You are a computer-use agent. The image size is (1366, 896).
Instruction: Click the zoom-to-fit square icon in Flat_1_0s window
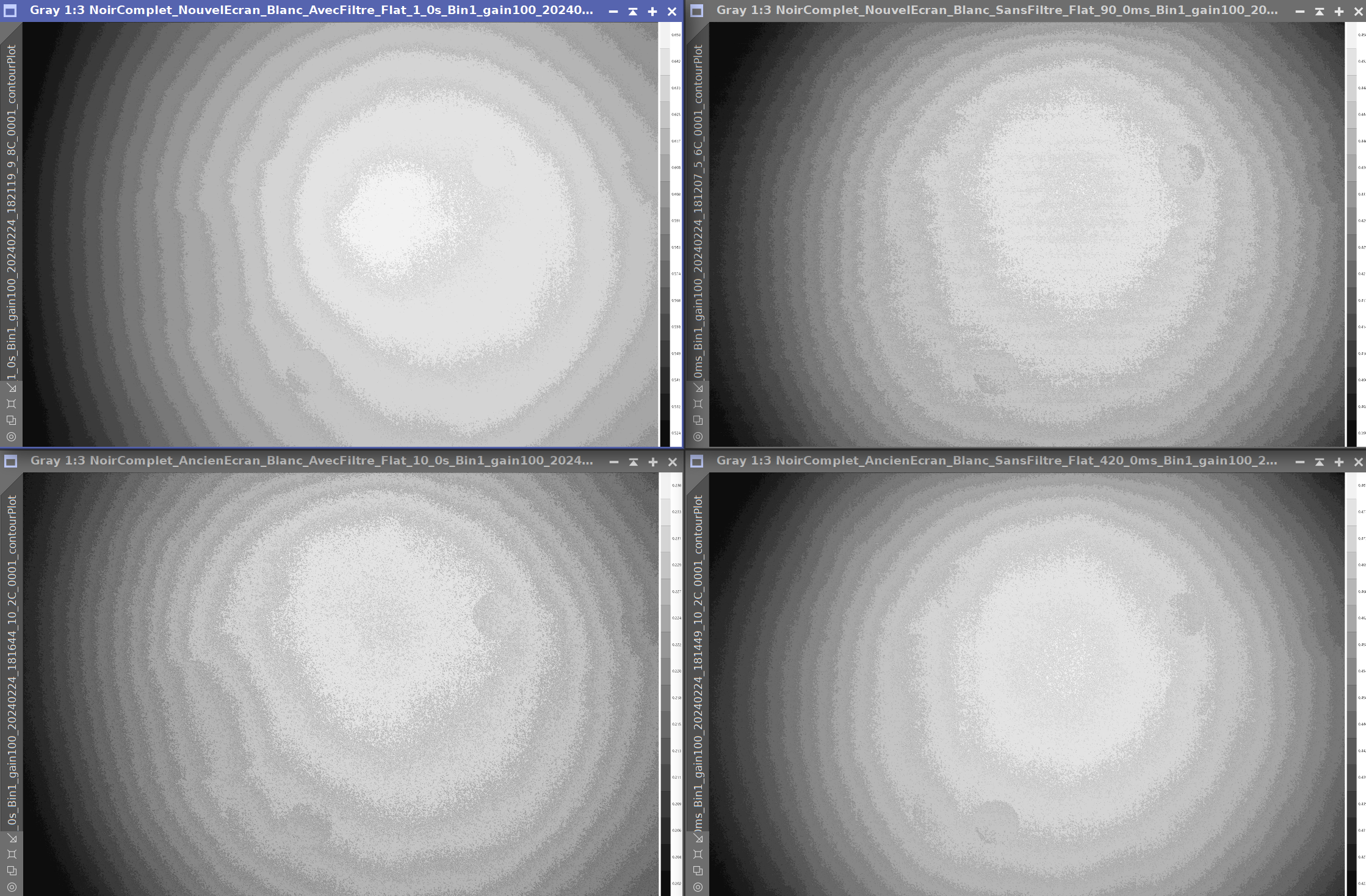[12, 404]
